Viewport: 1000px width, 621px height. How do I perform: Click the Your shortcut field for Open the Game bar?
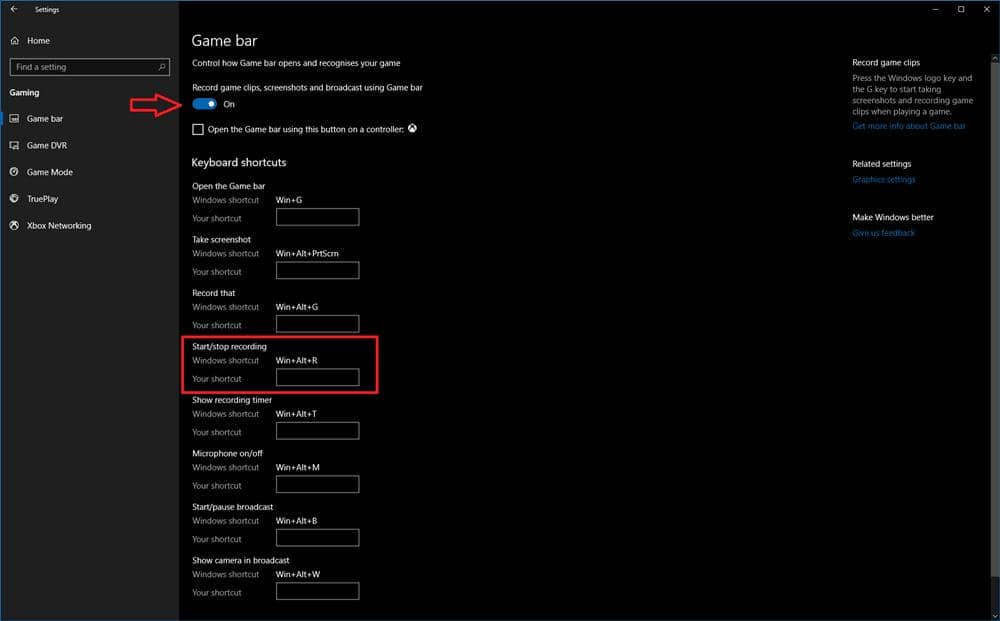317,216
